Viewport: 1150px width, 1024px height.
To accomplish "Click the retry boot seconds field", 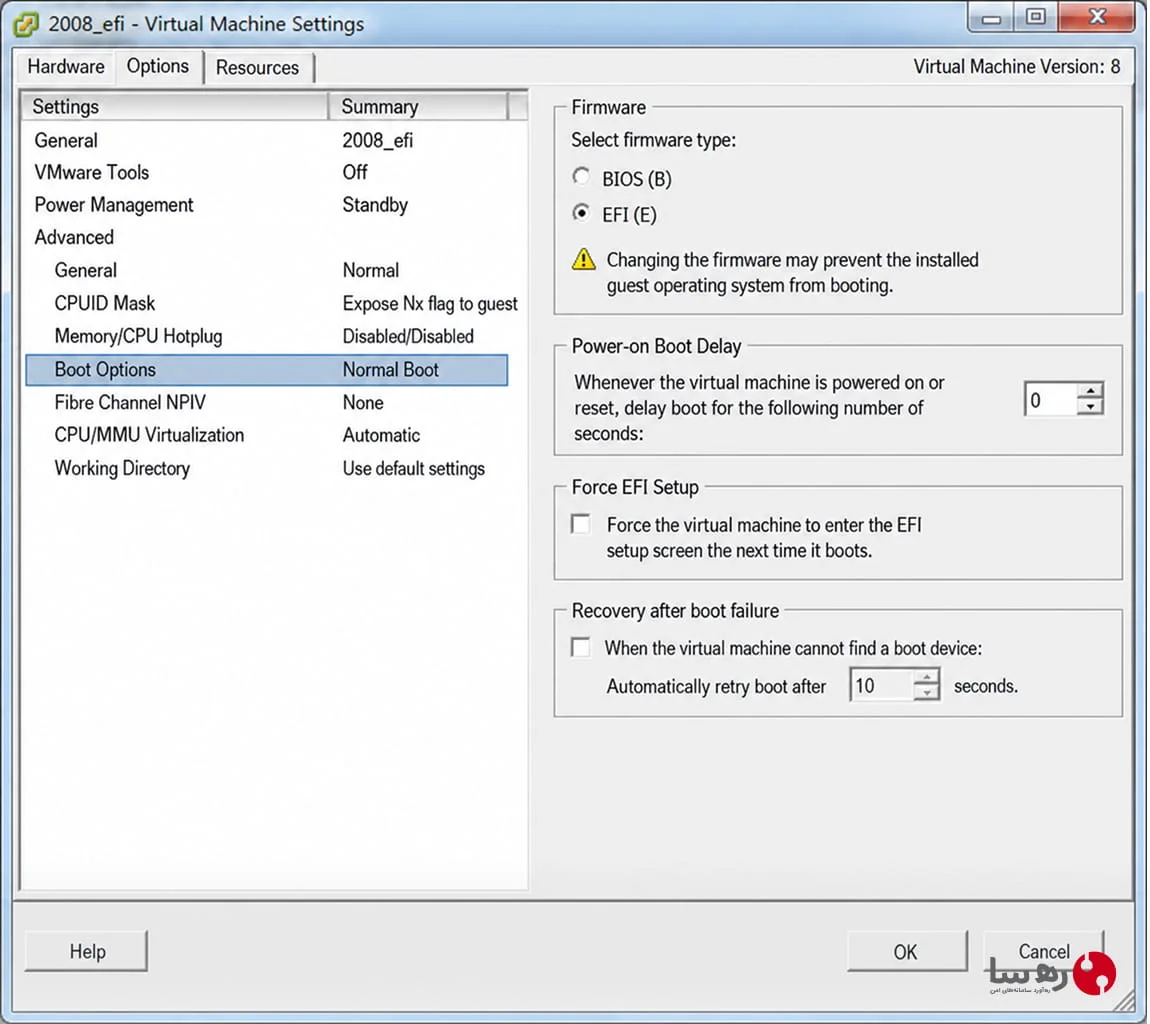I will (882, 685).
